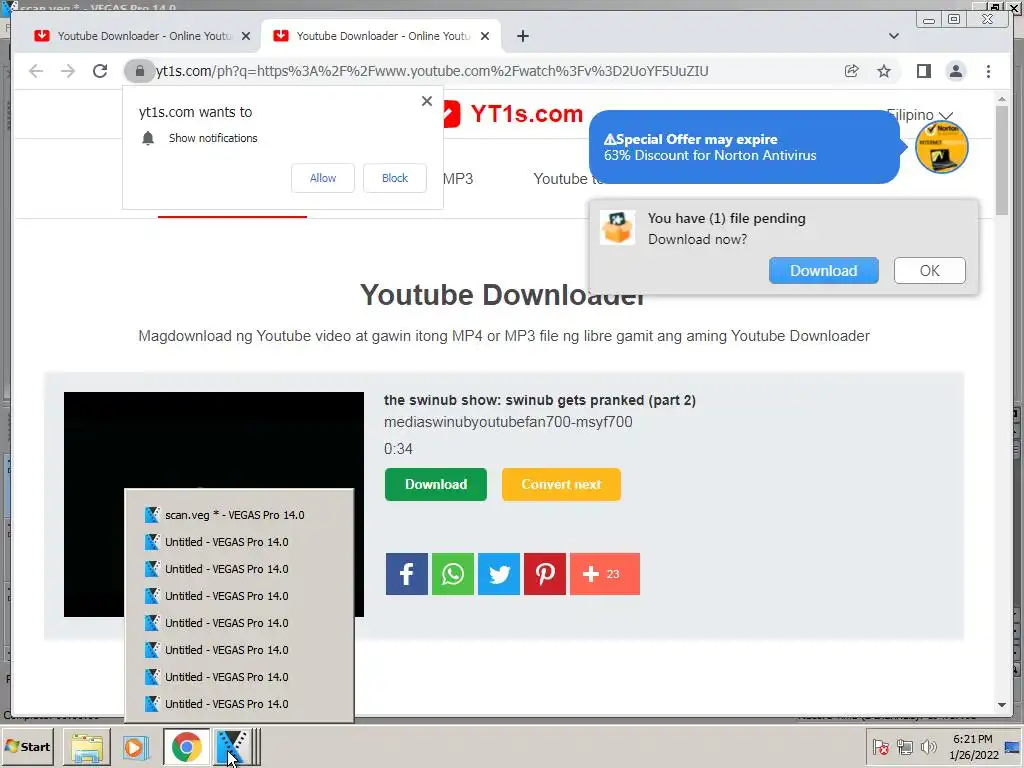Click the bell icon in permission prompt
The width and height of the screenshot is (1024, 768).
pyautogui.click(x=148, y=138)
